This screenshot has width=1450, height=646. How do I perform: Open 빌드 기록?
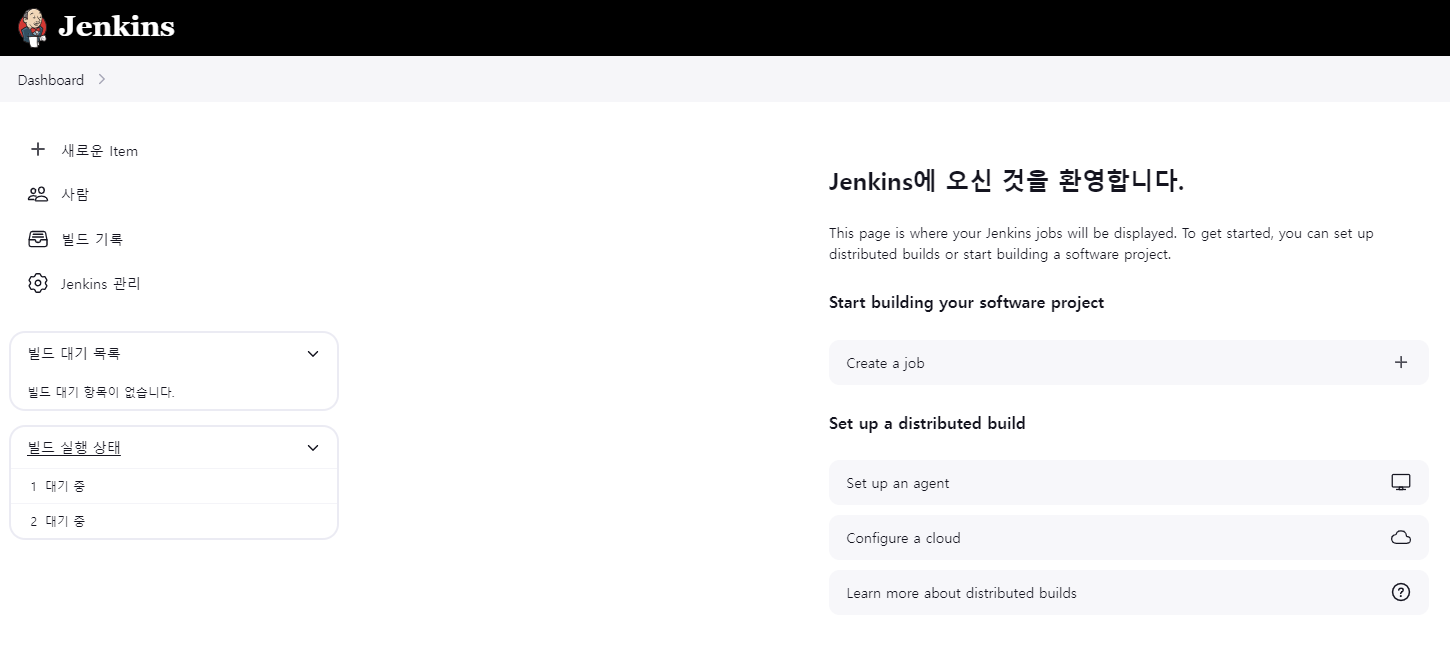point(92,239)
